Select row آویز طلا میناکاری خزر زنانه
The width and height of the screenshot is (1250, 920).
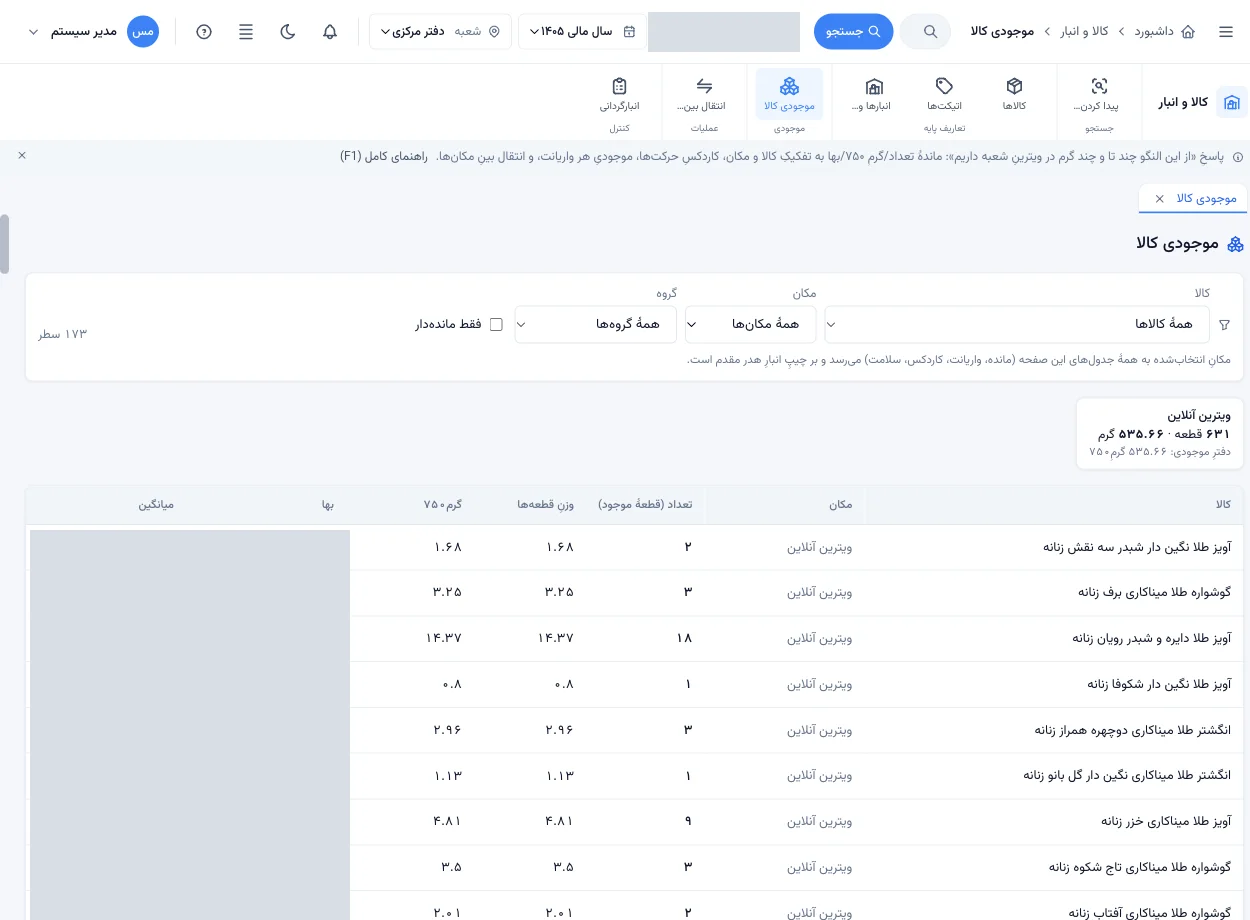pyautogui.click(x=634, y=822)
